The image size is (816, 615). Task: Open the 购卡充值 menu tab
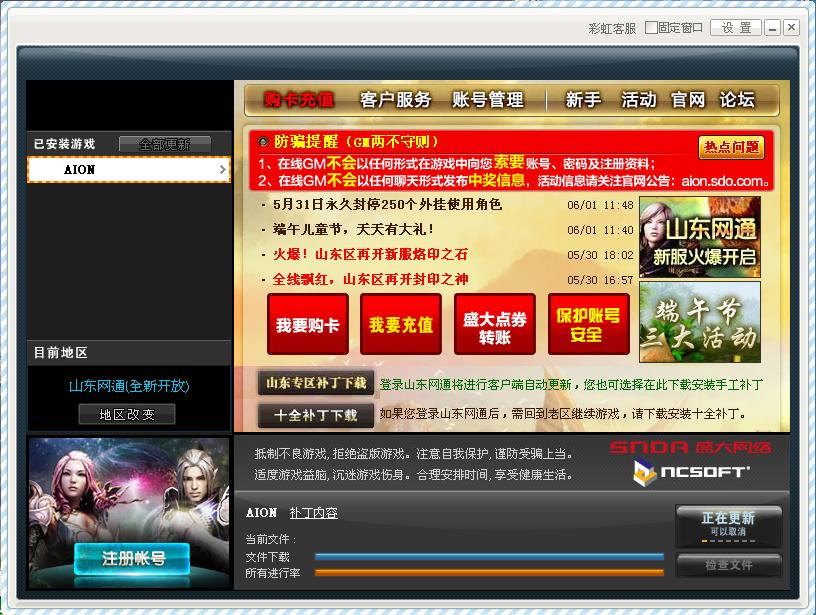pos(298,99)
